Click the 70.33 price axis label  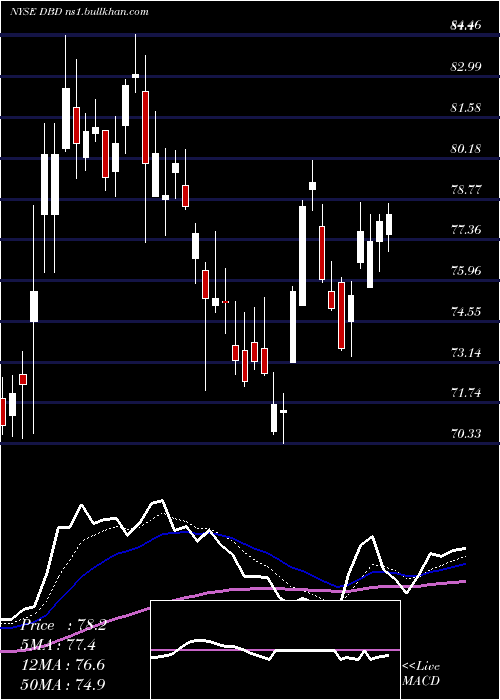coord(466,433)
